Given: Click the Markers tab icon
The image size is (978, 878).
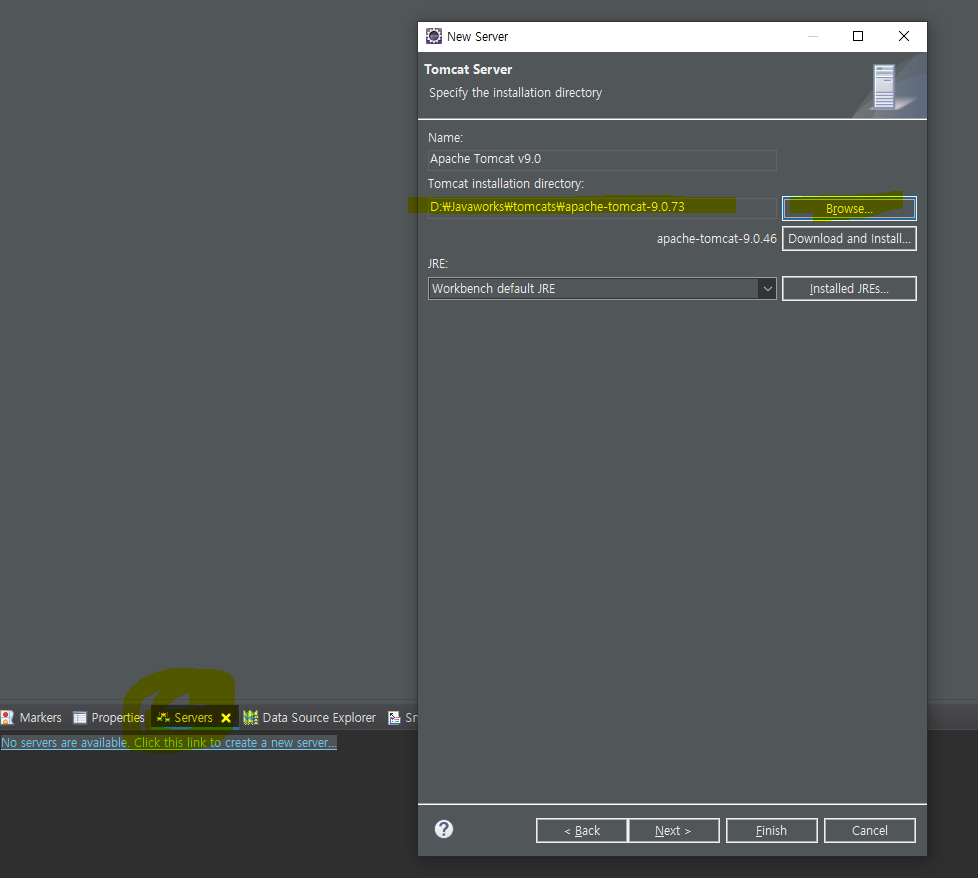Looking at the screenshot, I should tap(7, 718).
